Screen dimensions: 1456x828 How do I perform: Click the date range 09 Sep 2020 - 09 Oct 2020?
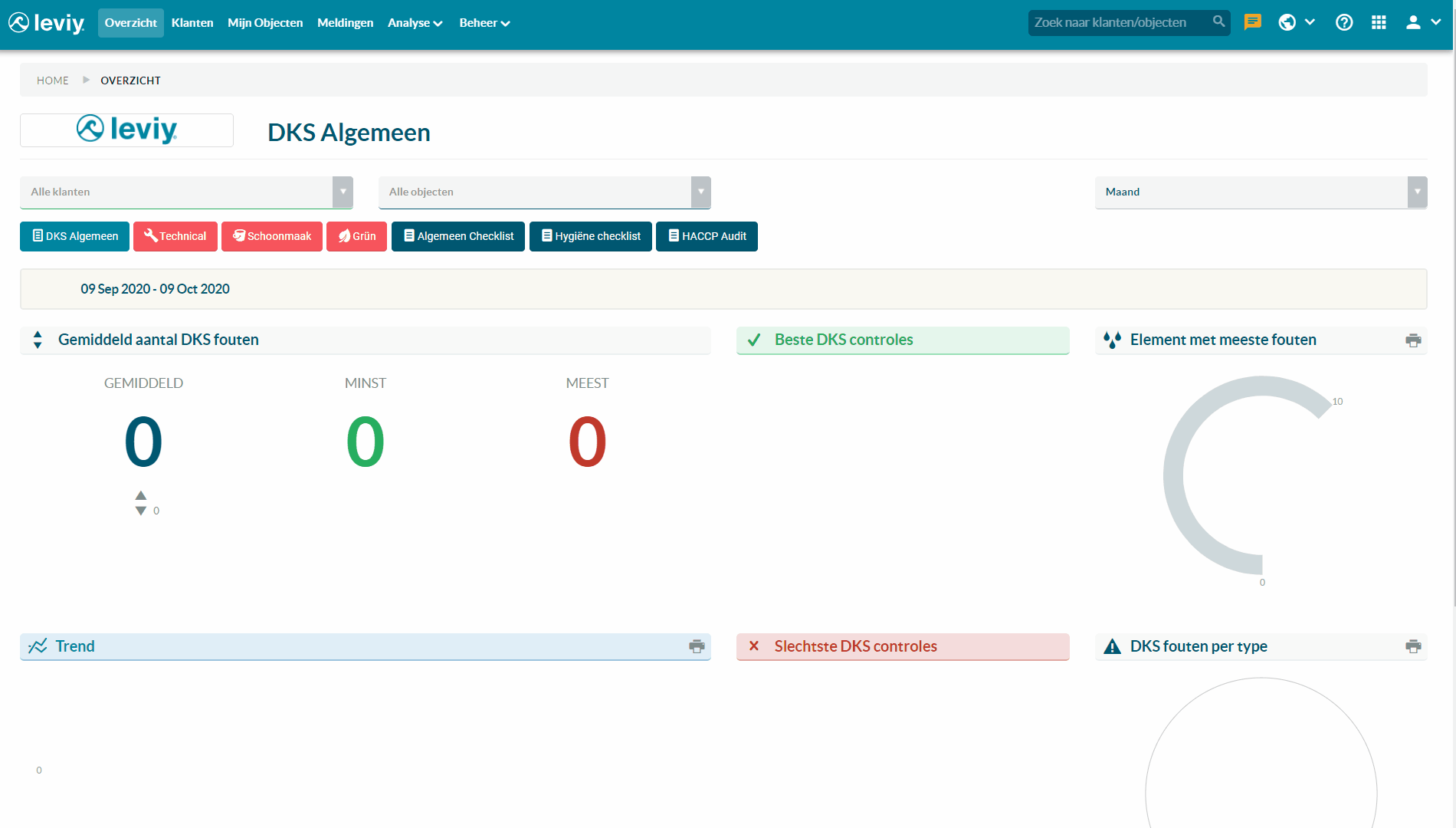click(x=155, y=289)
